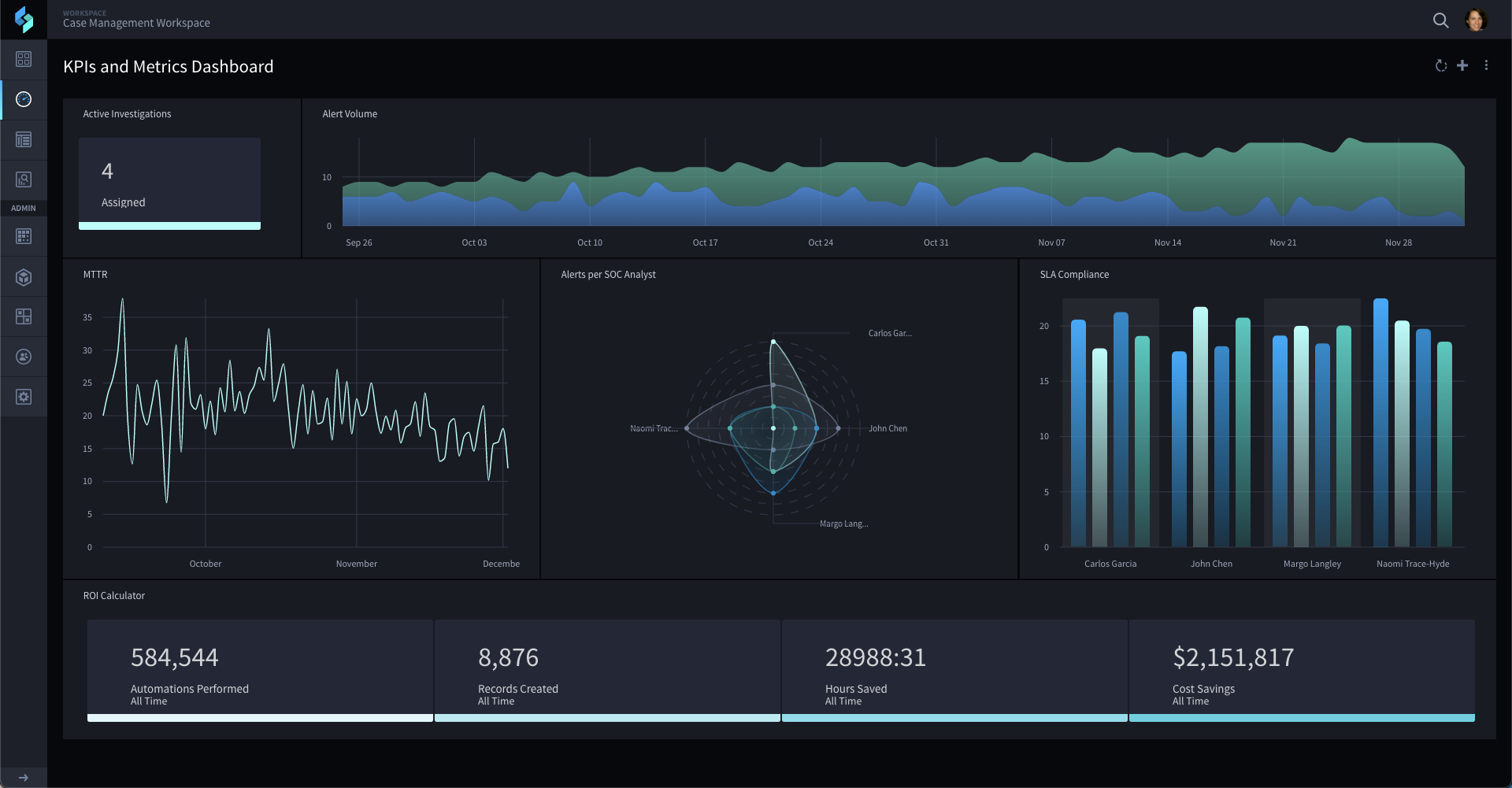Click the Cost Savings card

point(1302,670)
